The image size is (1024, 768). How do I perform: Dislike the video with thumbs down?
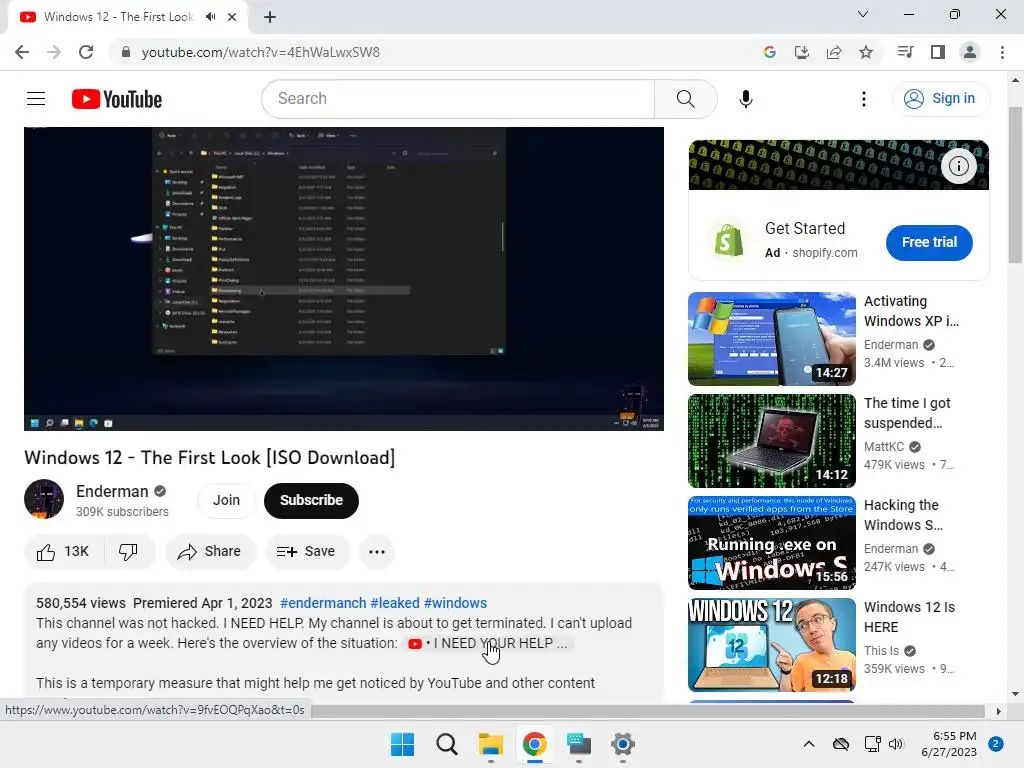[128, 552]
